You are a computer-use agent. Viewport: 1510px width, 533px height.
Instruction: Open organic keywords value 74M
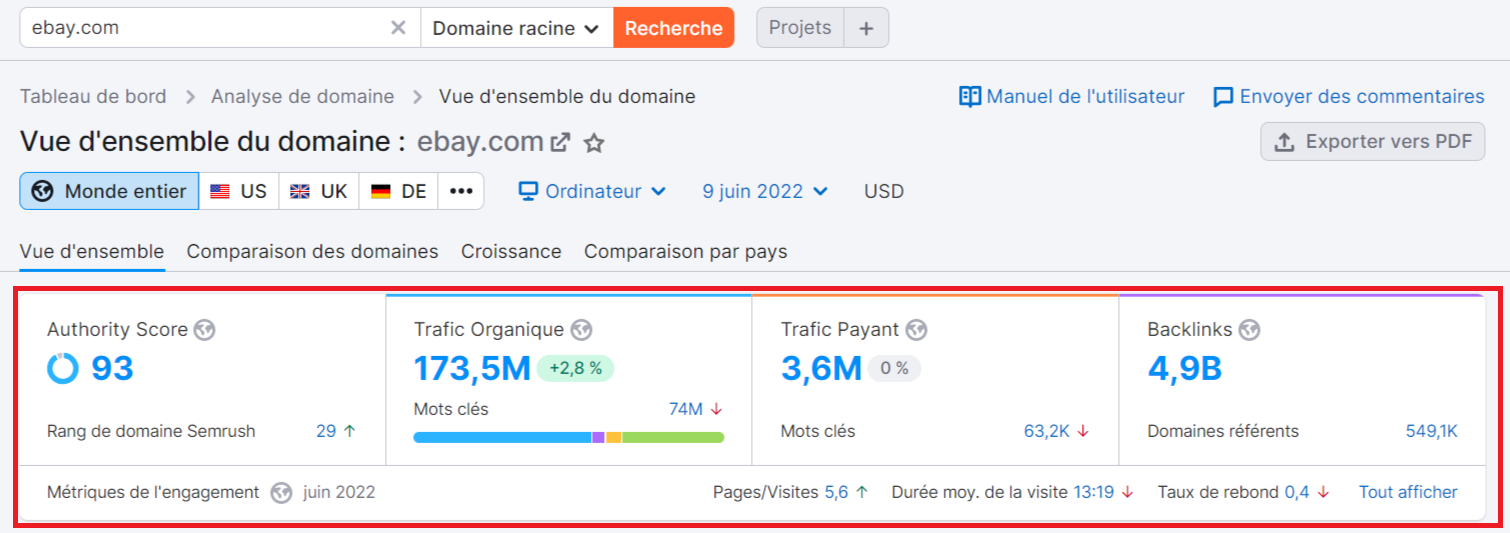tap(686, 408)
